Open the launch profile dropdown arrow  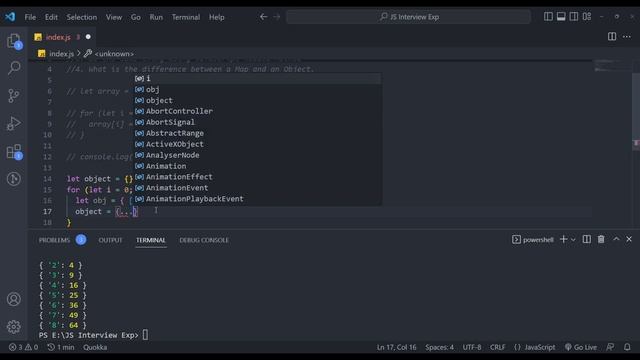(573, 240)
